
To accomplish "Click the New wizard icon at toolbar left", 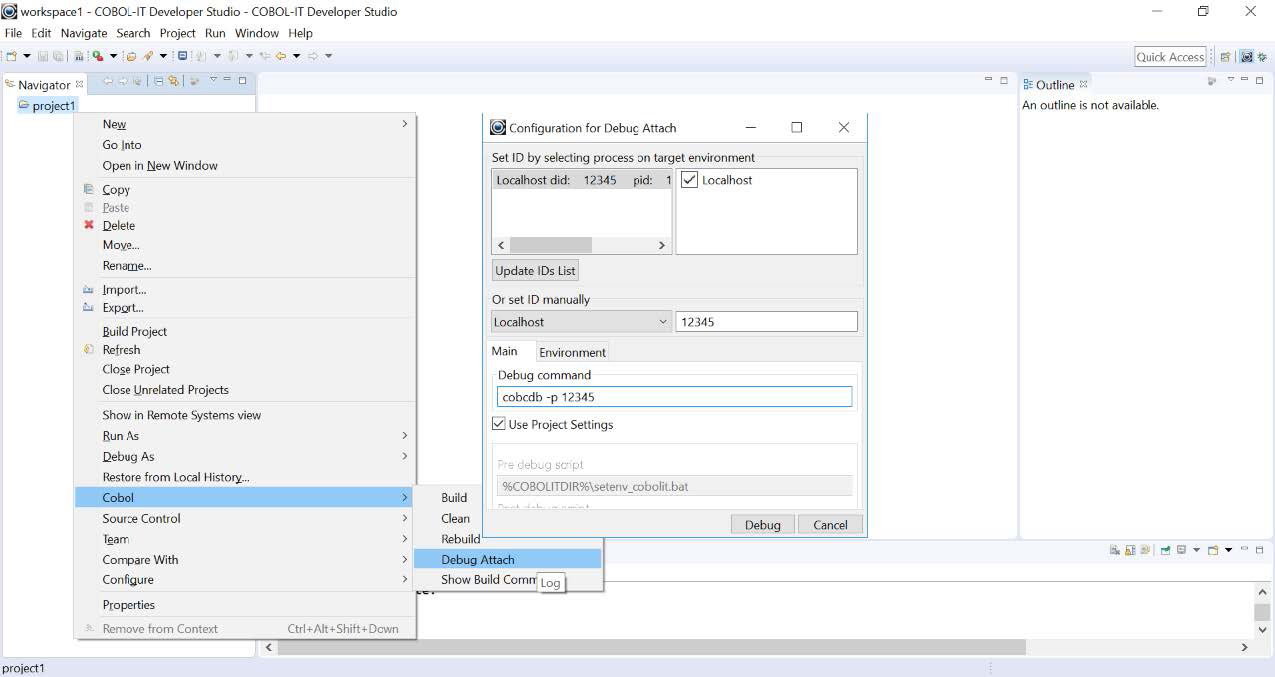I will point(13,56).
